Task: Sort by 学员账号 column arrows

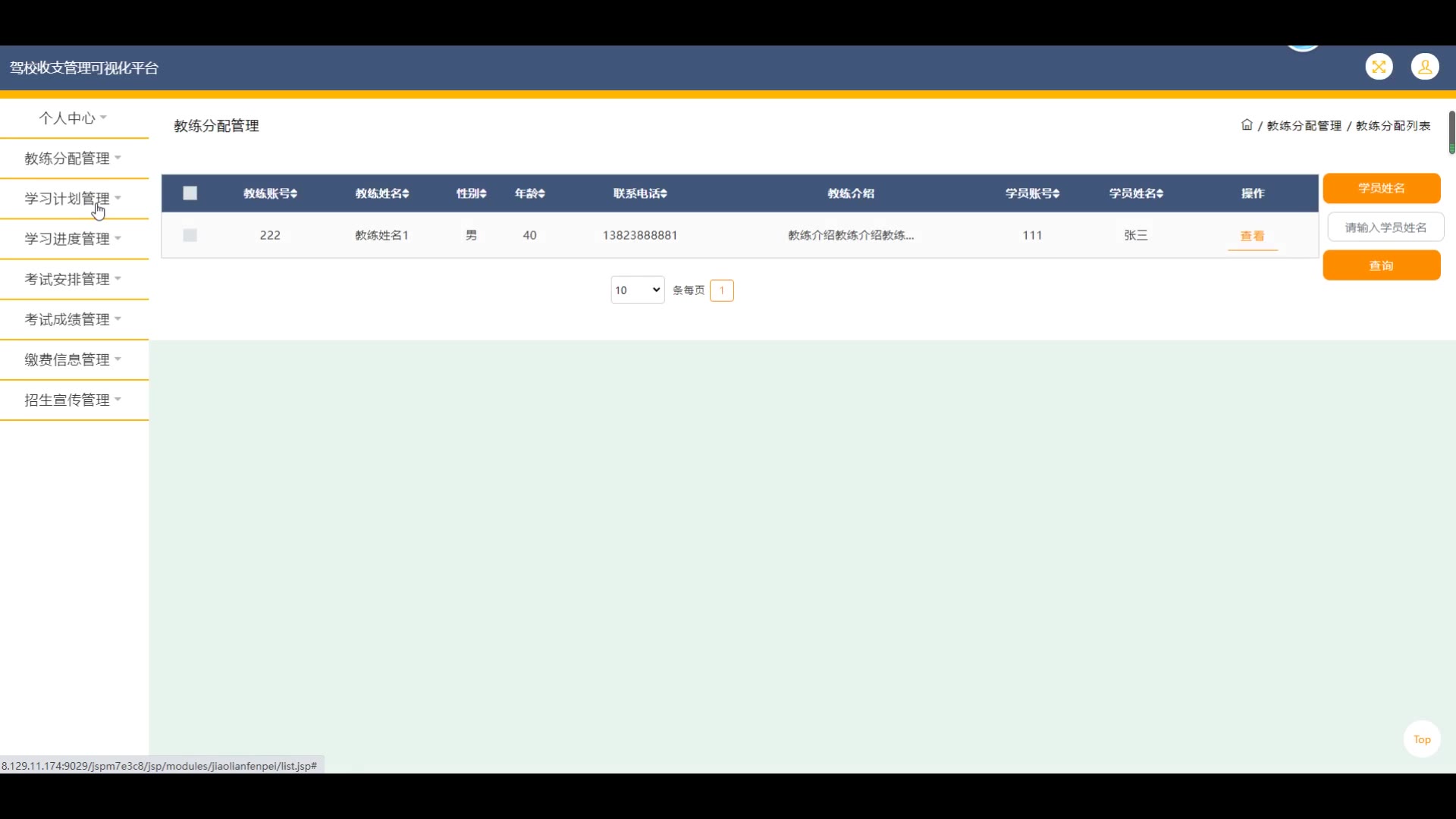Action: coord(1056,194)
